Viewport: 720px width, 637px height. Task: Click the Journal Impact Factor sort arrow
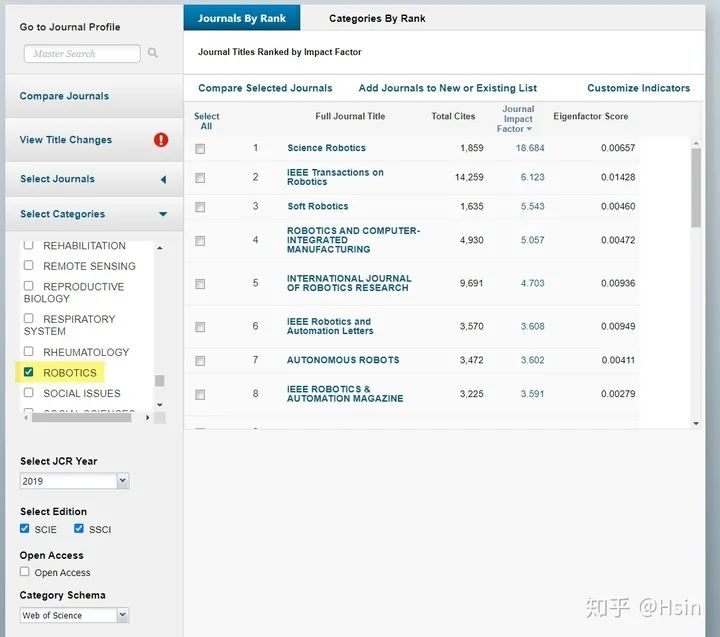(x=529, y=129)
